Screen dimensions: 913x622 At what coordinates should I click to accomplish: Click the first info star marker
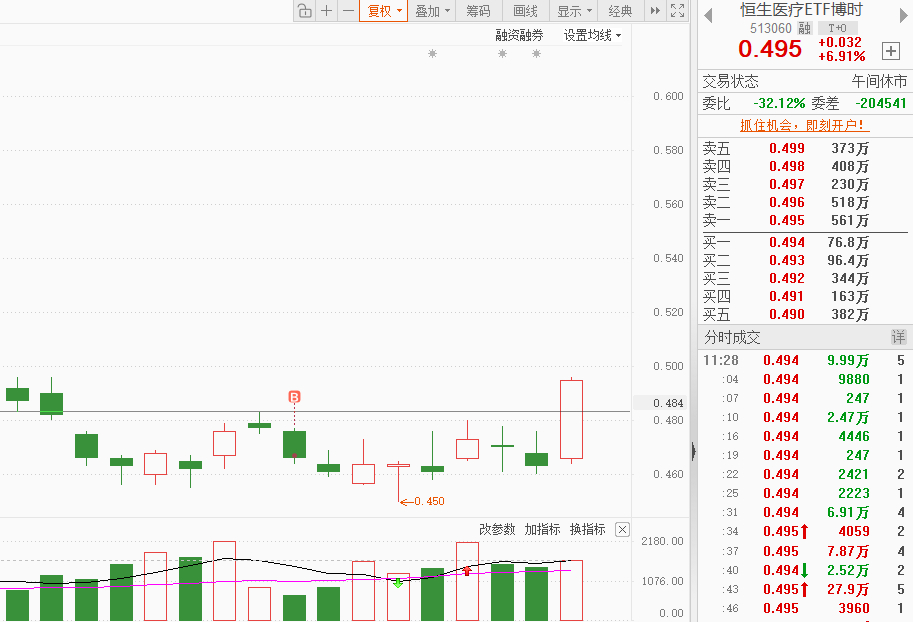click(x=432, y=54)
